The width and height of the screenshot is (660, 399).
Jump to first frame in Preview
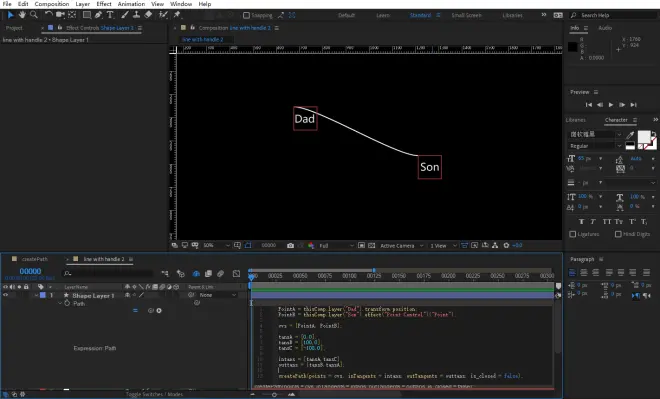tap(589, 104)
